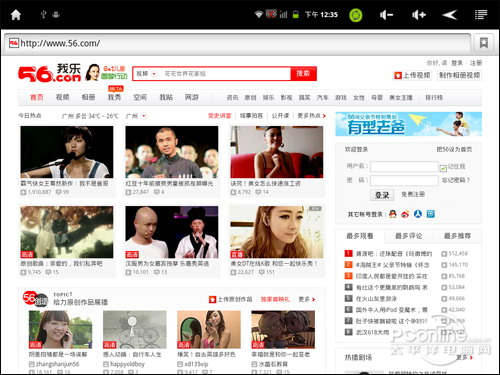
Task: Raise volume with the speaker plus icon
Action: tap(419, 15)
